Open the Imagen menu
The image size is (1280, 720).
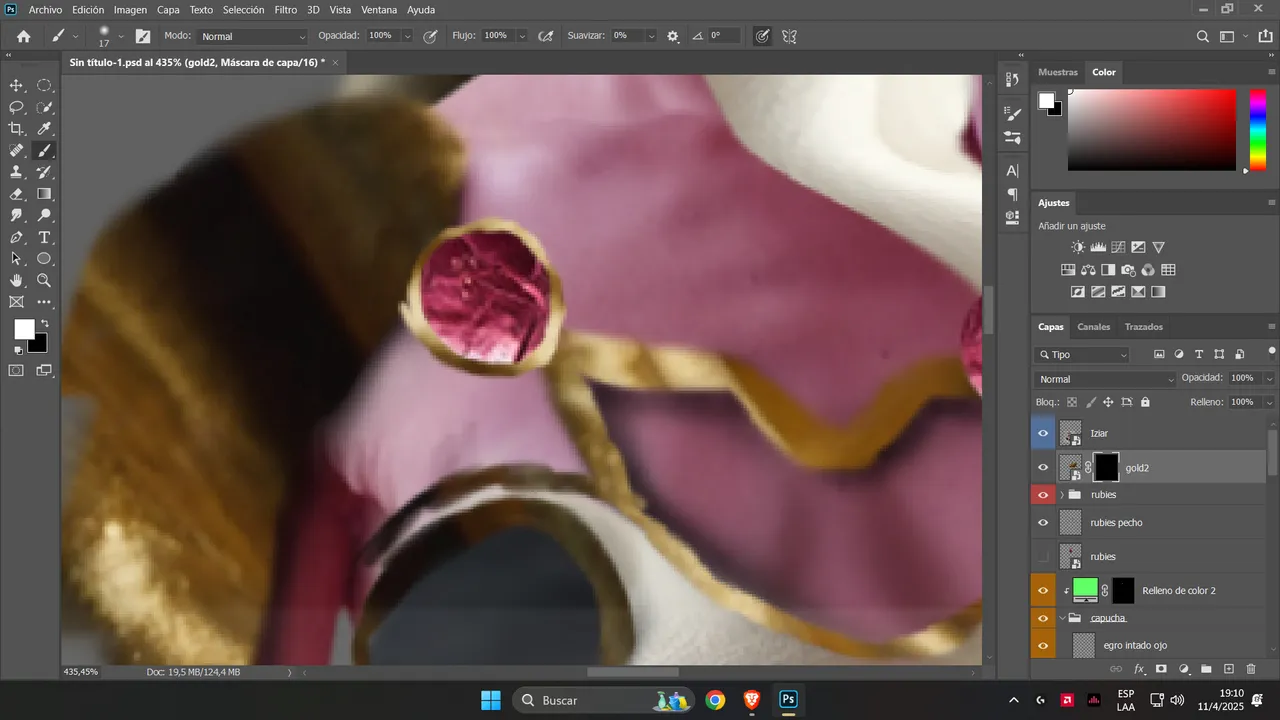pyautogui.click(x=130, y=9)
